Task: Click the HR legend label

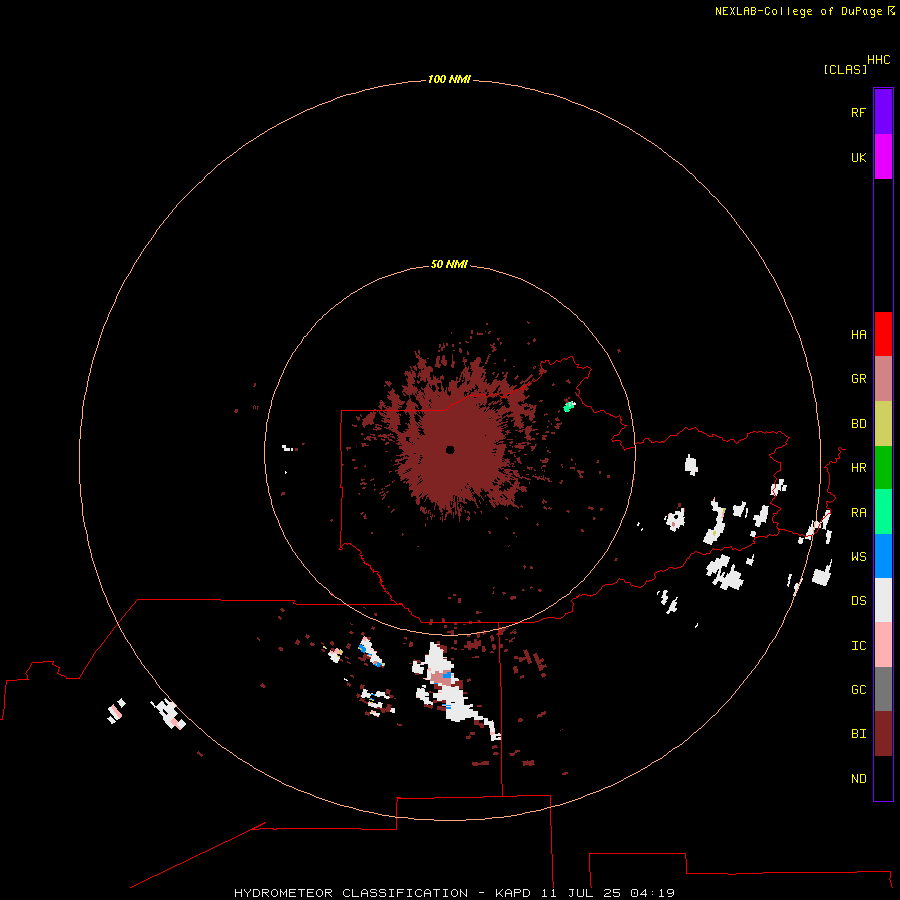Action: coord(858,467)
